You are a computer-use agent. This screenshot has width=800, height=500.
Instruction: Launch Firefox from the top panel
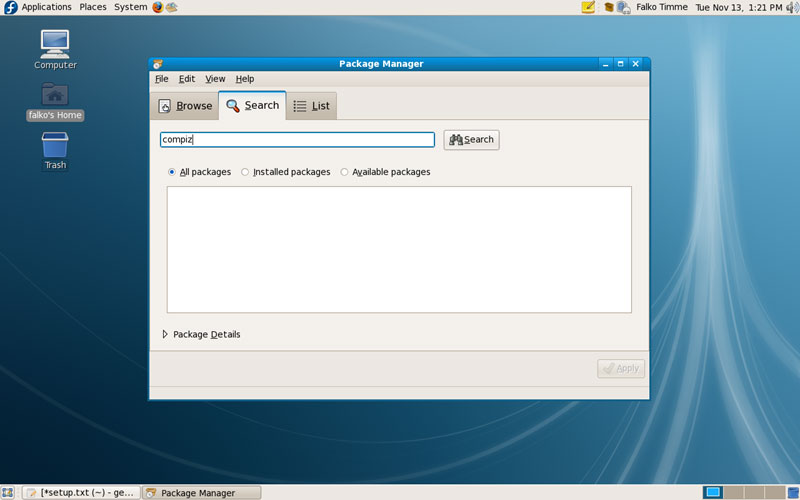pyautogui.click(x=158, y=7)
